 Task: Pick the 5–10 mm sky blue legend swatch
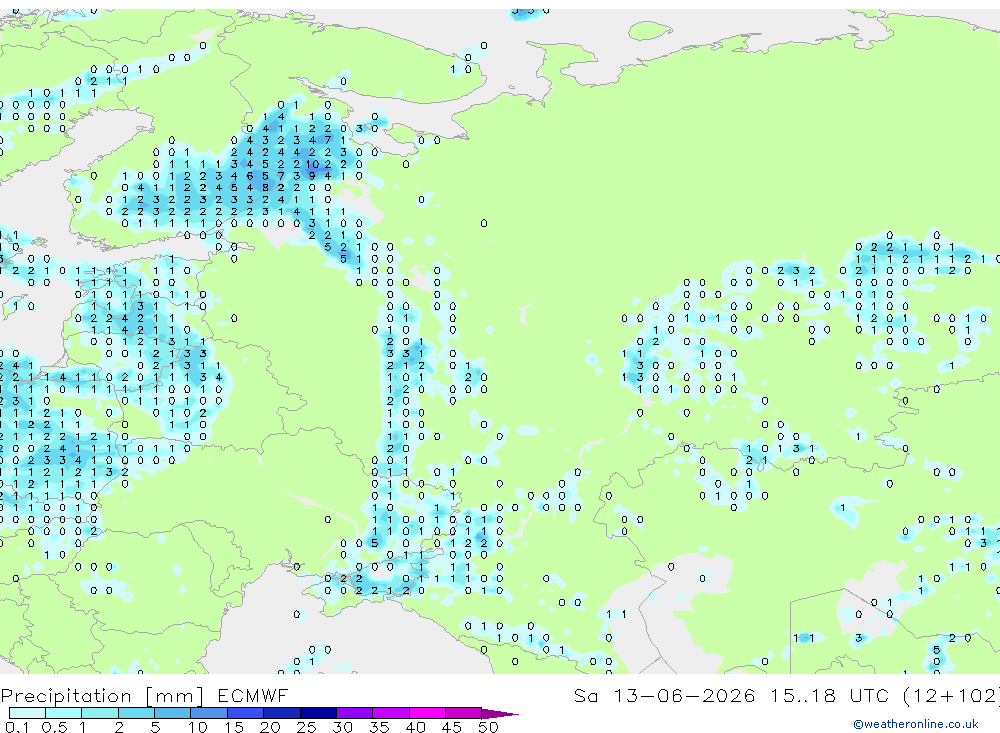click(173, 713)
